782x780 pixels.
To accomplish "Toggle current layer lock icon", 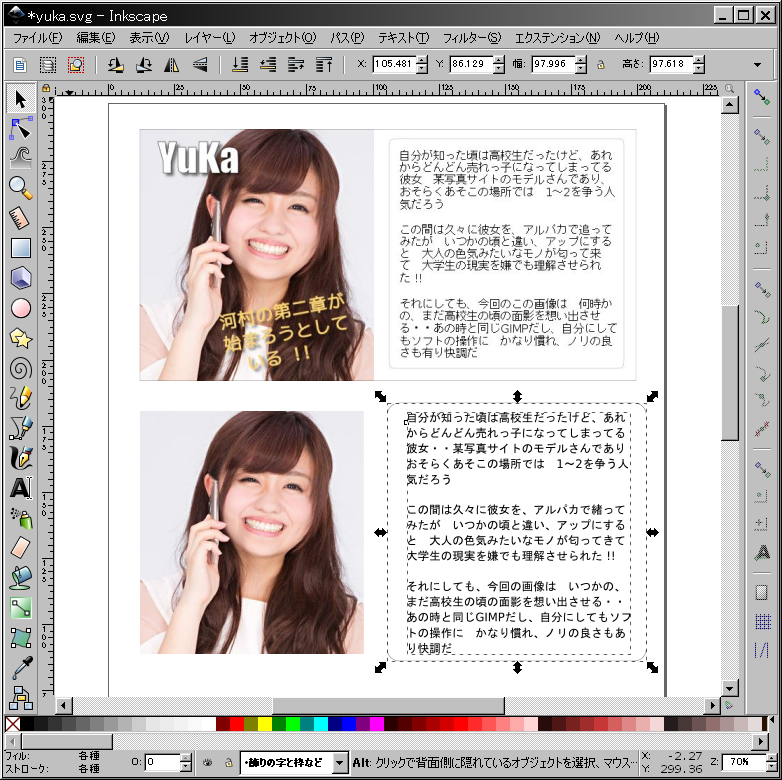I will tap(228, 762).
